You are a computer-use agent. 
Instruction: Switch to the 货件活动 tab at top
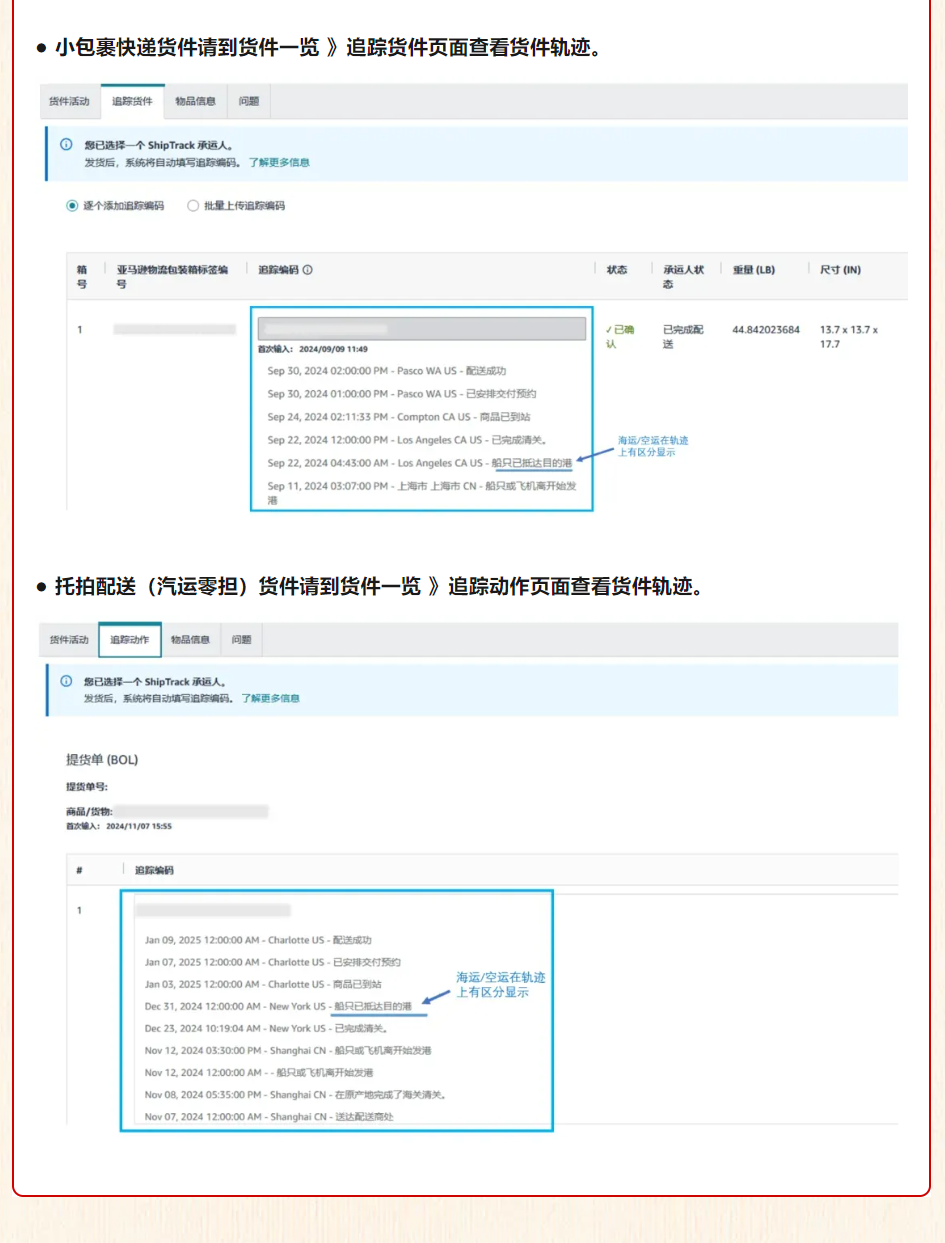tap(70, 101)
